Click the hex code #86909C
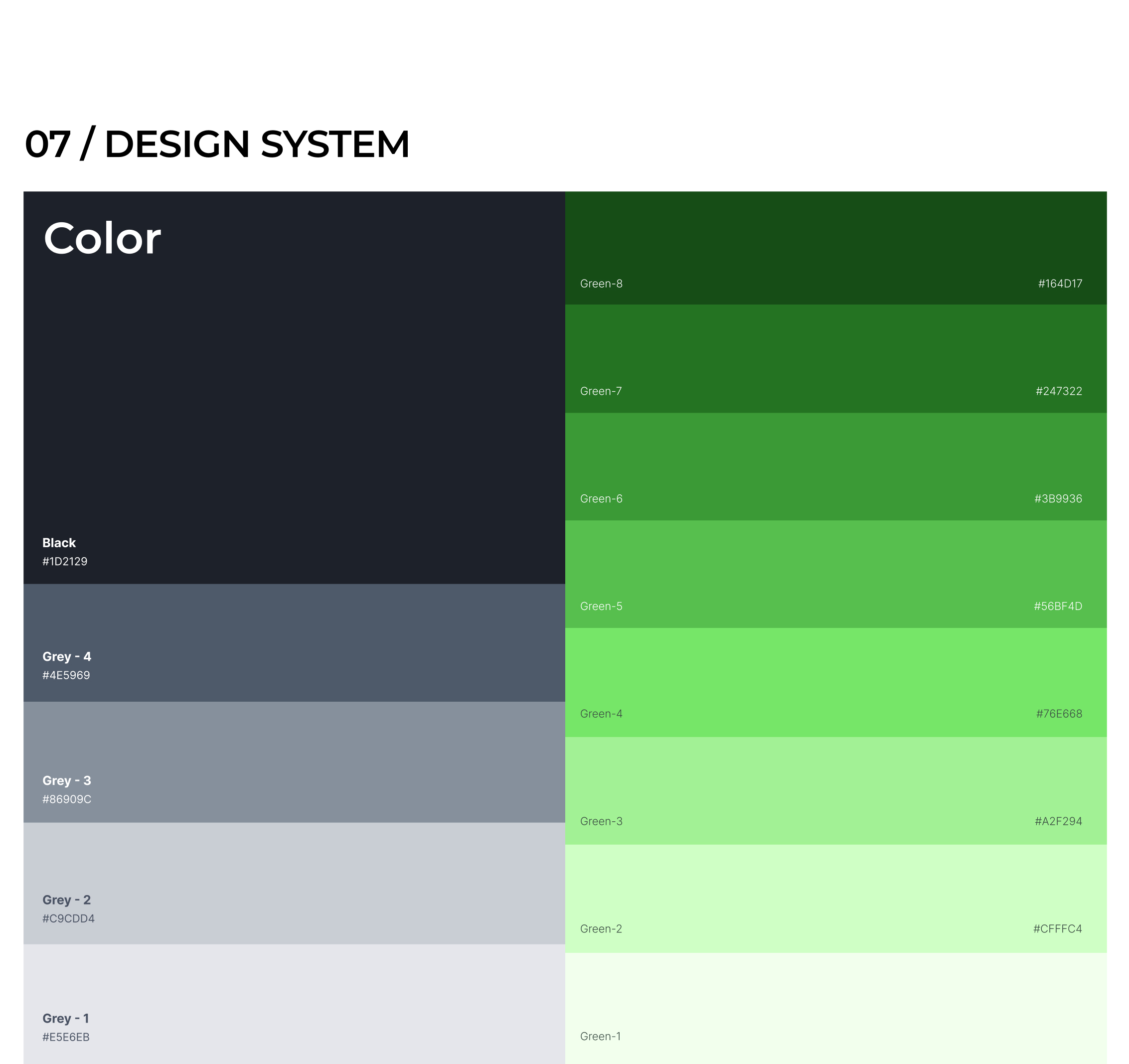The image size is (1129, 1064). pos(66,799)
